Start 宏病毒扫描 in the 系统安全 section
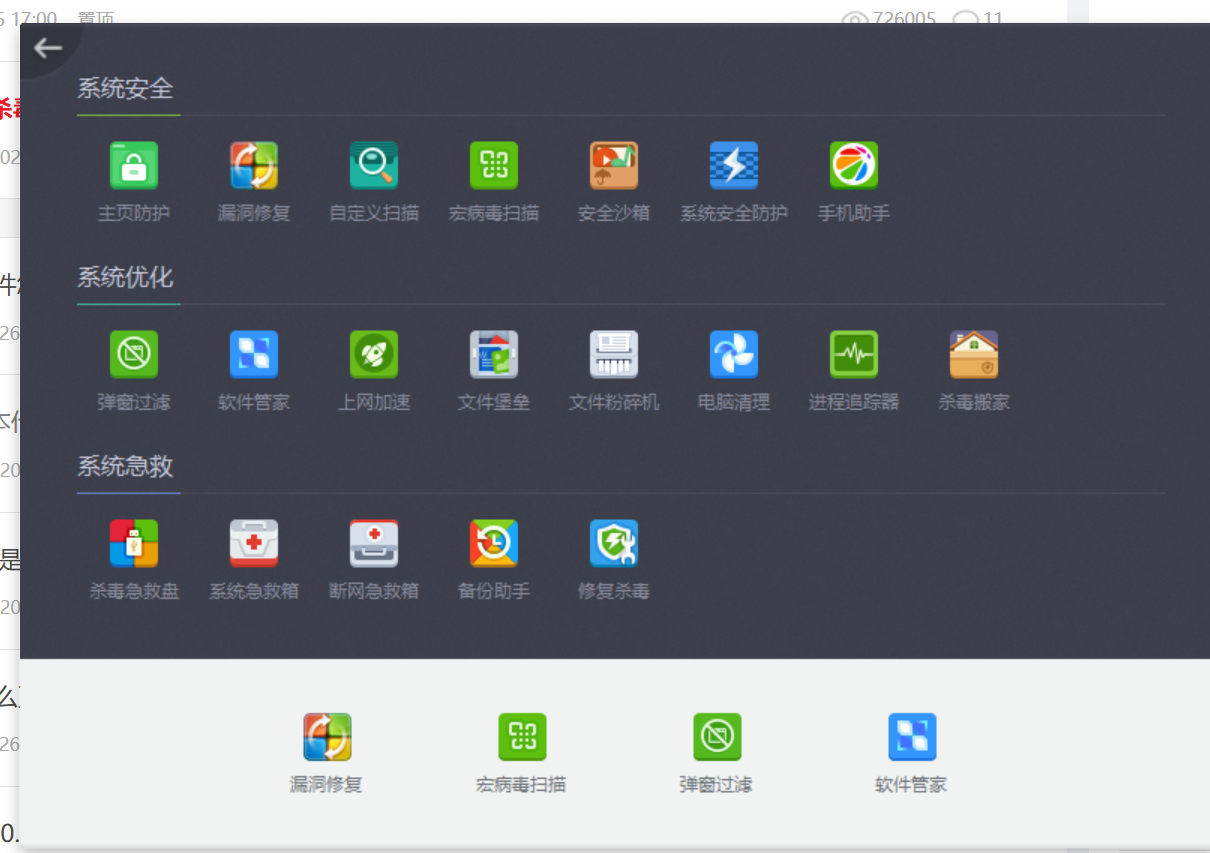 click(494, 166)
